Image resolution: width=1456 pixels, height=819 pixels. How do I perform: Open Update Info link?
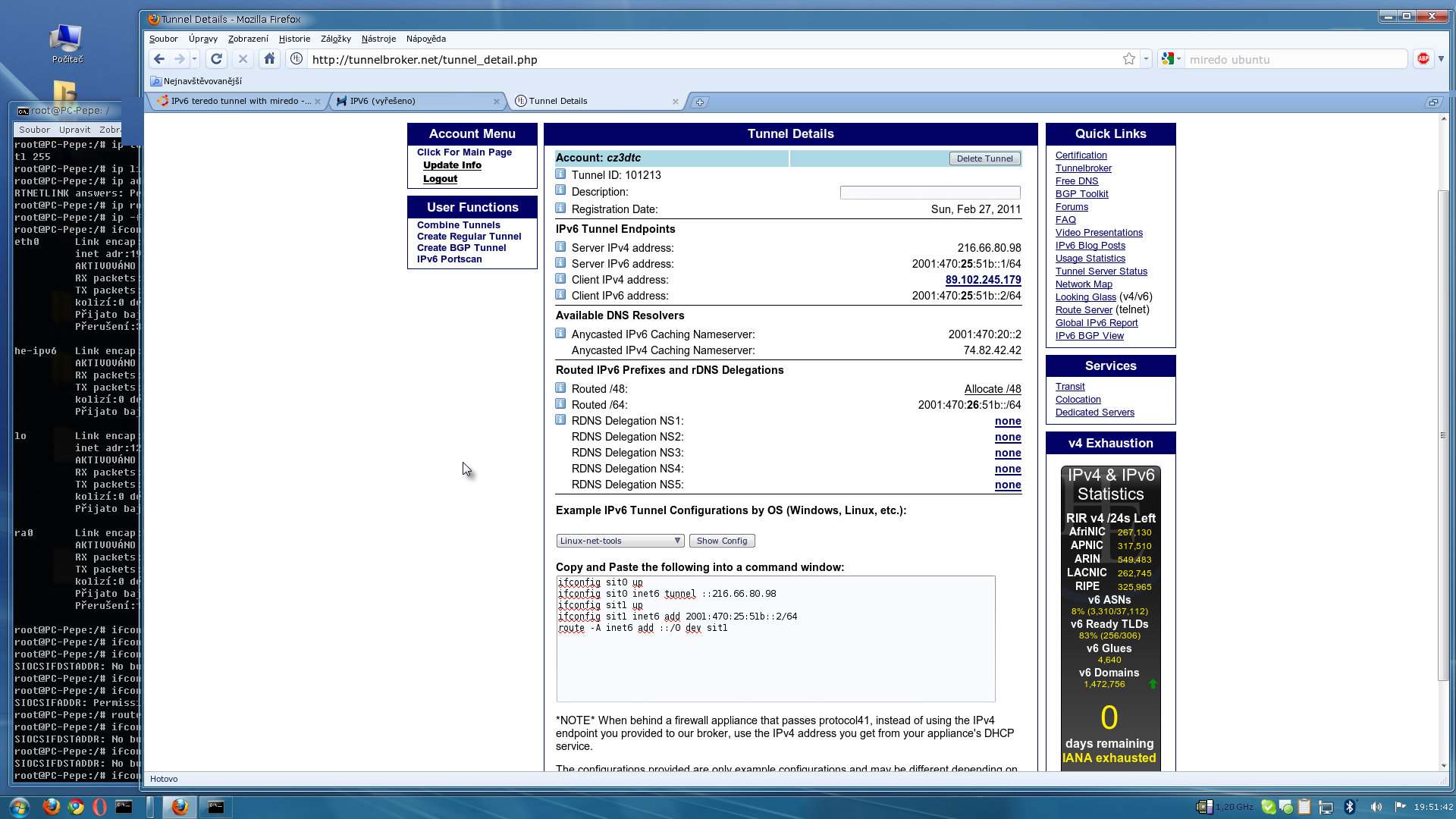coord(452,165)
